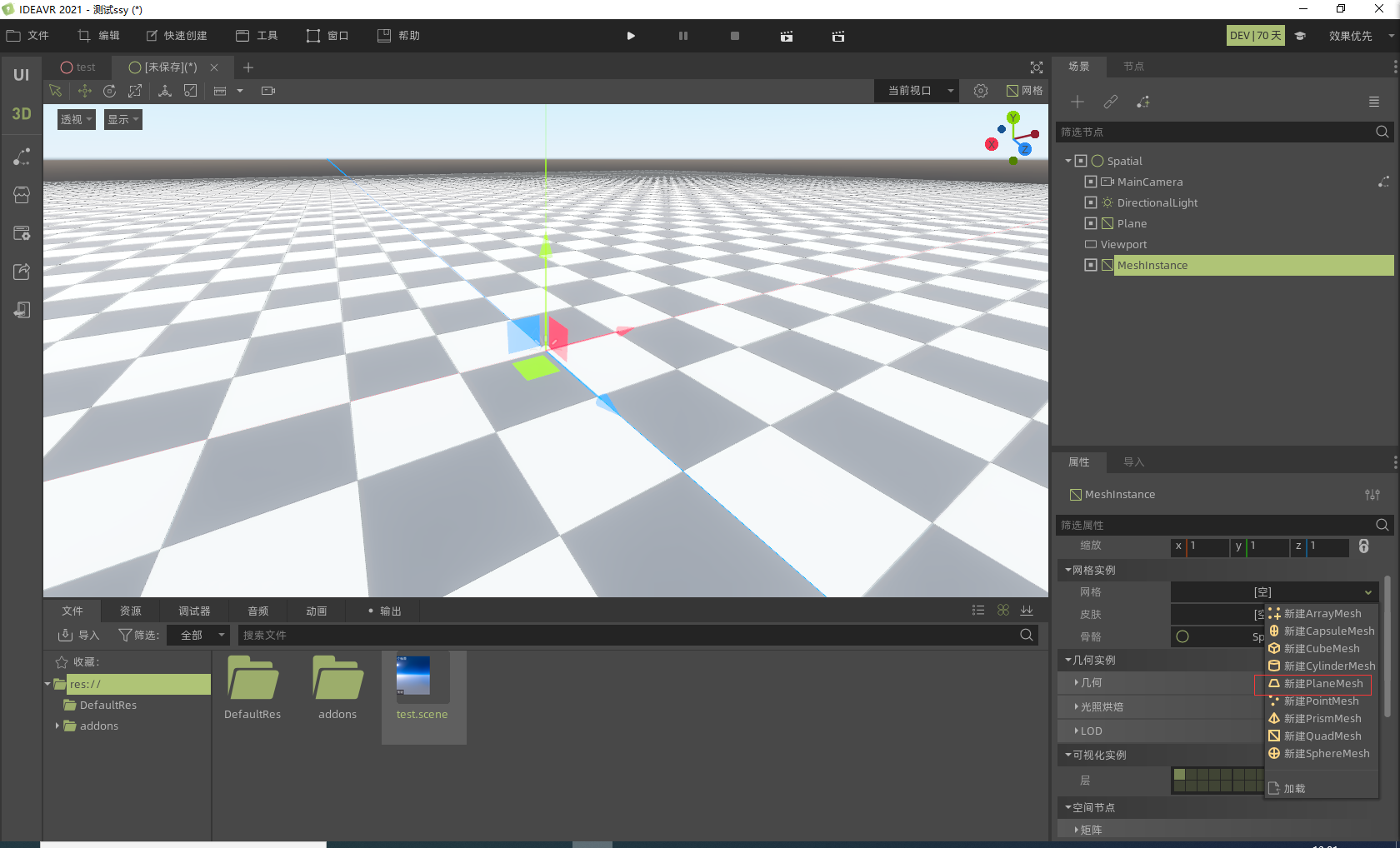Open the 全部 file filter dropdown
Screen dimensions: 1400x848
pyautogui.click(x=198, y=636)
